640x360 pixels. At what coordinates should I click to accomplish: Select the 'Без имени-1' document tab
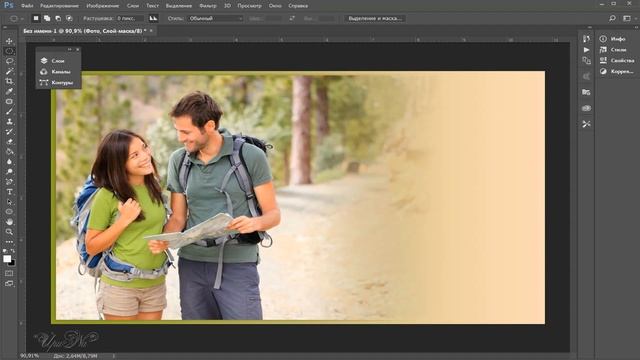pos(84,31)
